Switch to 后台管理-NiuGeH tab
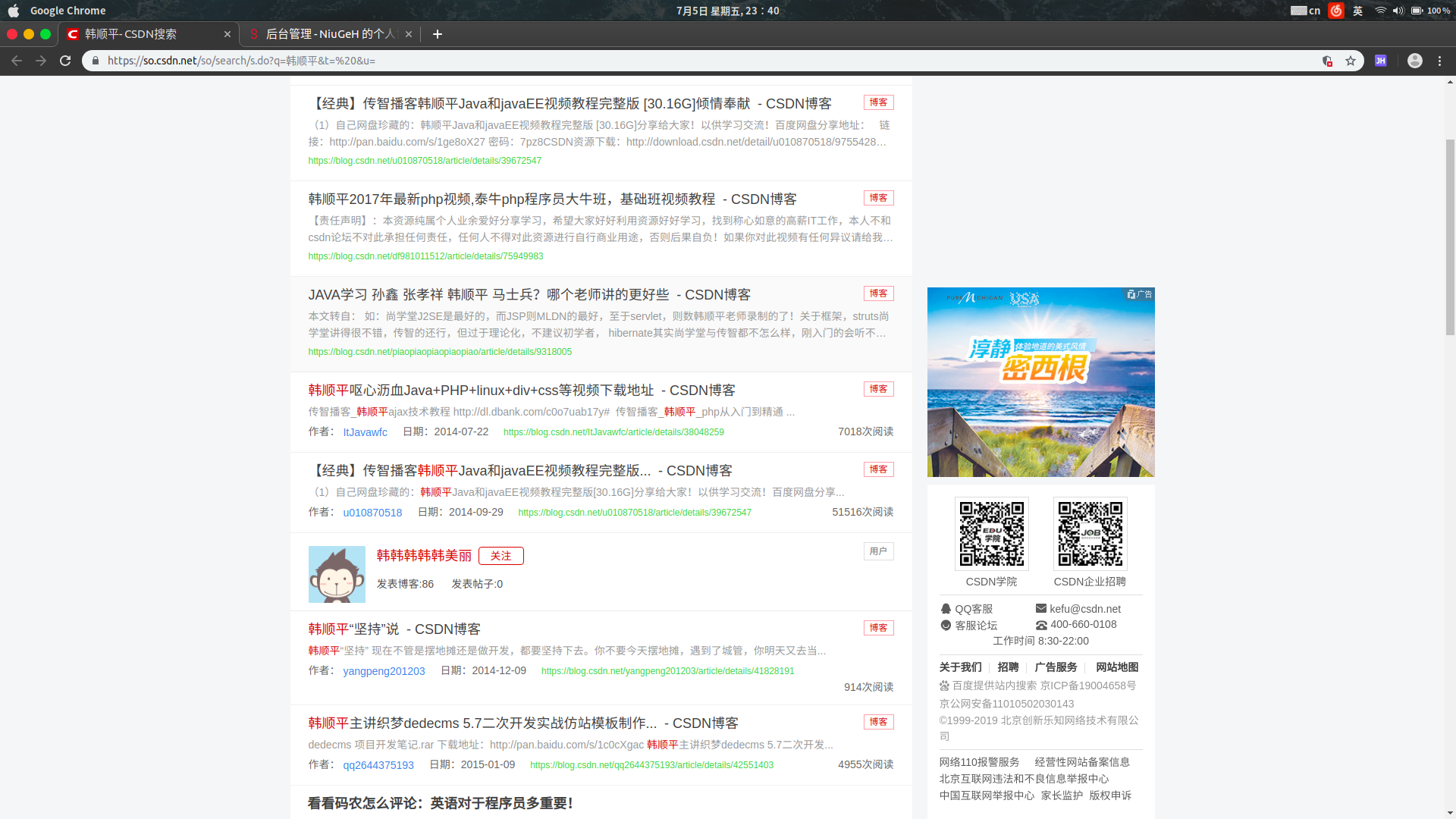 point(331,34)
